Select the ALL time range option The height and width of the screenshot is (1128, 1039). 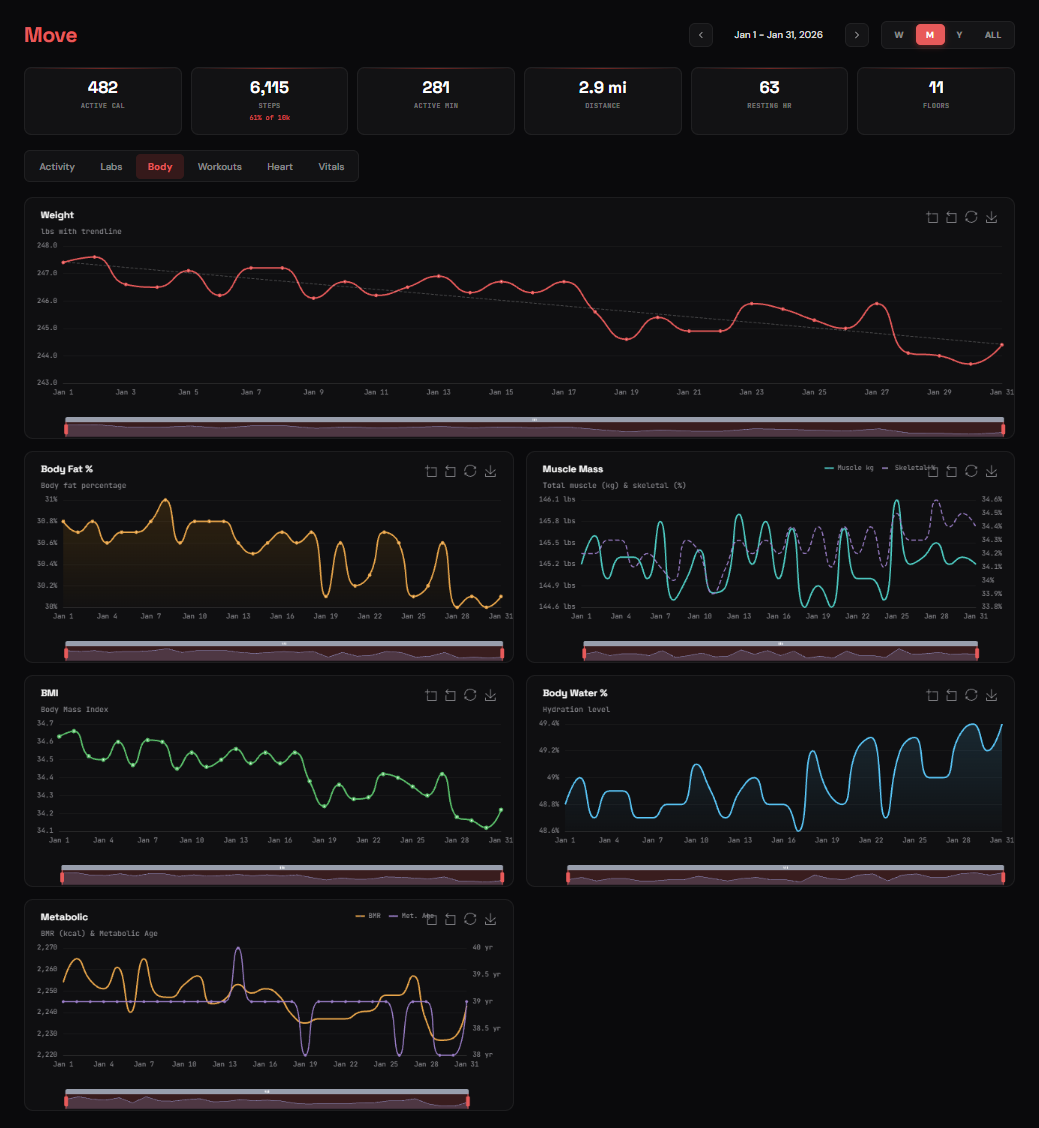tap(992, 35)
